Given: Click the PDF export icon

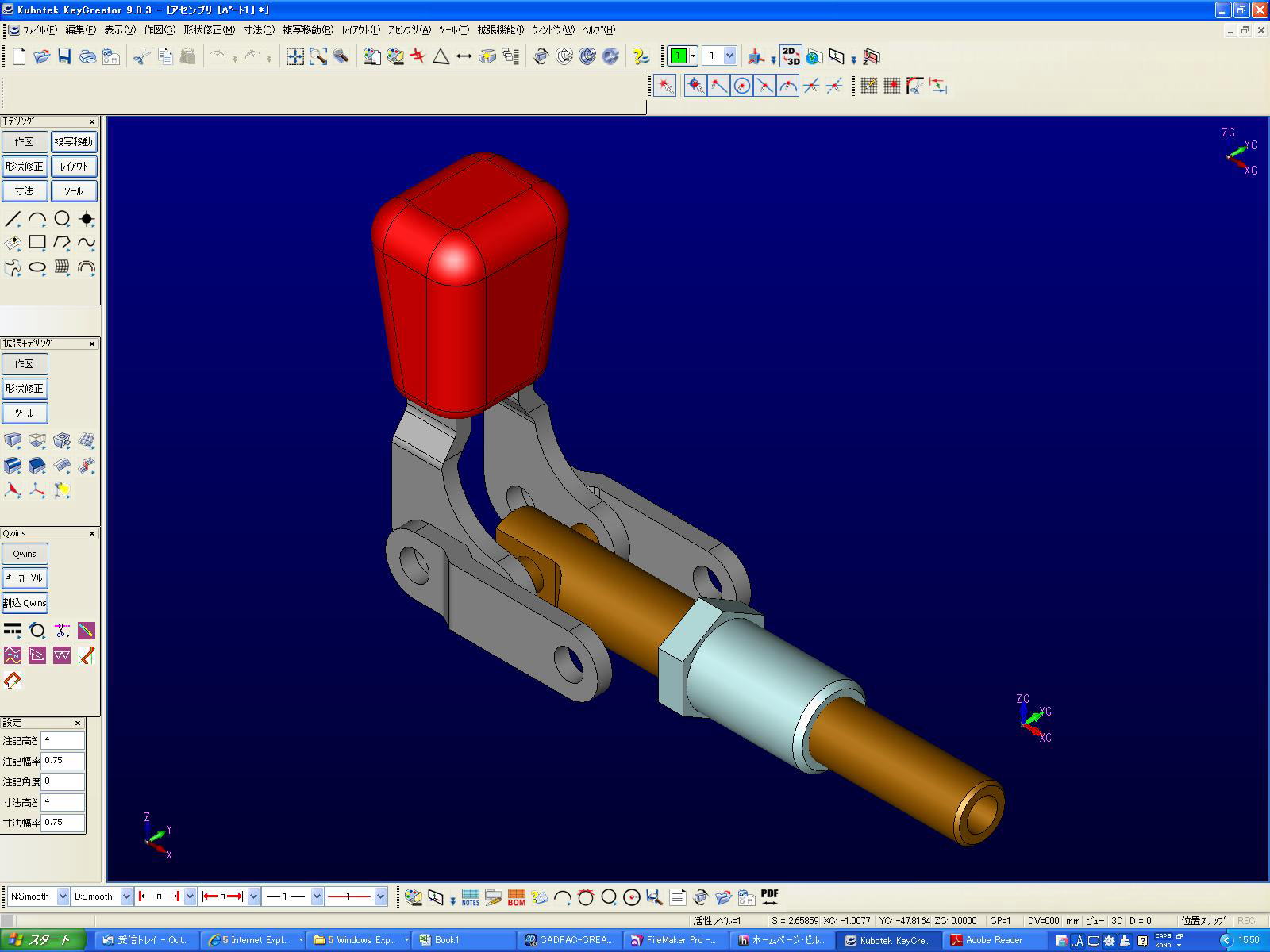Looking at the screenshot, I should (x=769, y=897).
